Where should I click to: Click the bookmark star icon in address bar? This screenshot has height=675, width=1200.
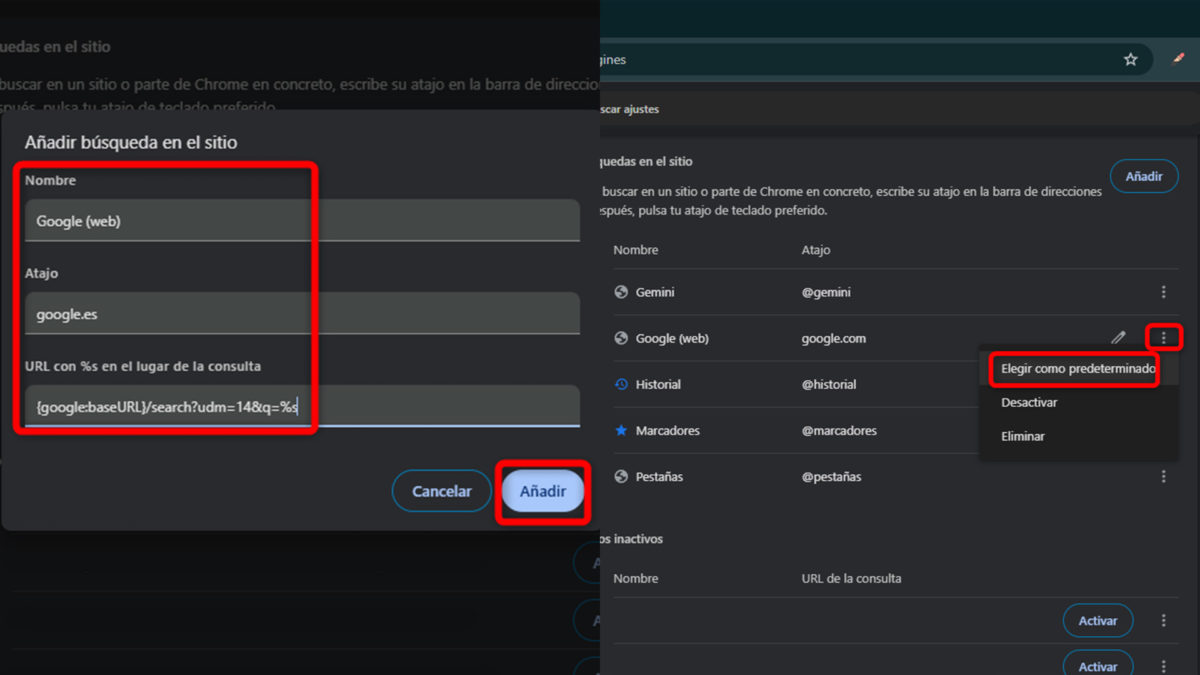1130,60
